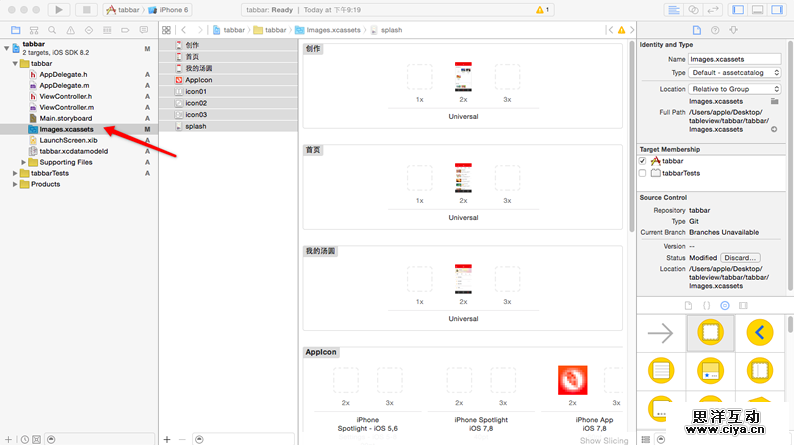This screenshot has width=794, height=445.
Task: Expand the Supporting Files group
Action: pos(24,162)
